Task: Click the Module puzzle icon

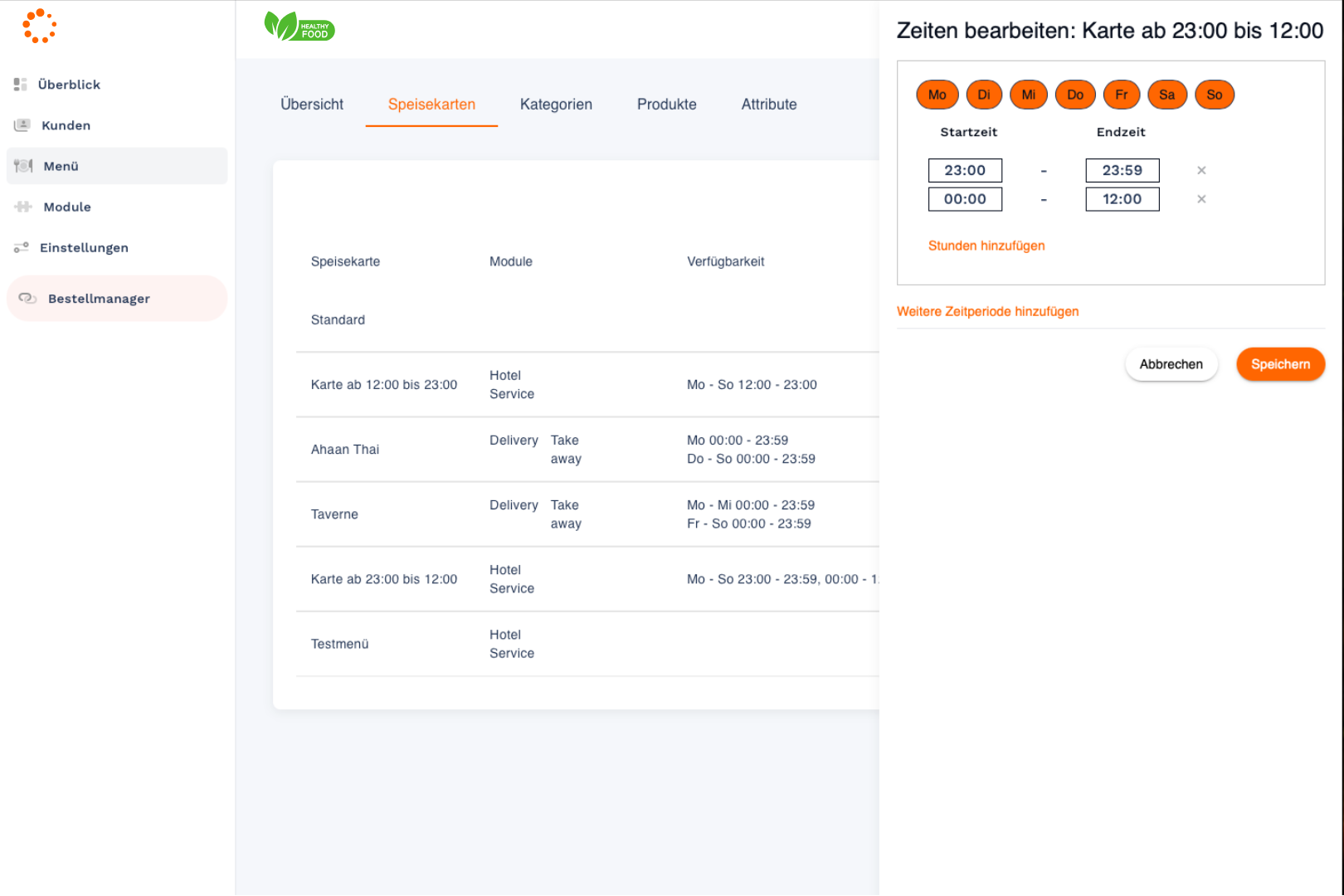Action: pos(23,207)
